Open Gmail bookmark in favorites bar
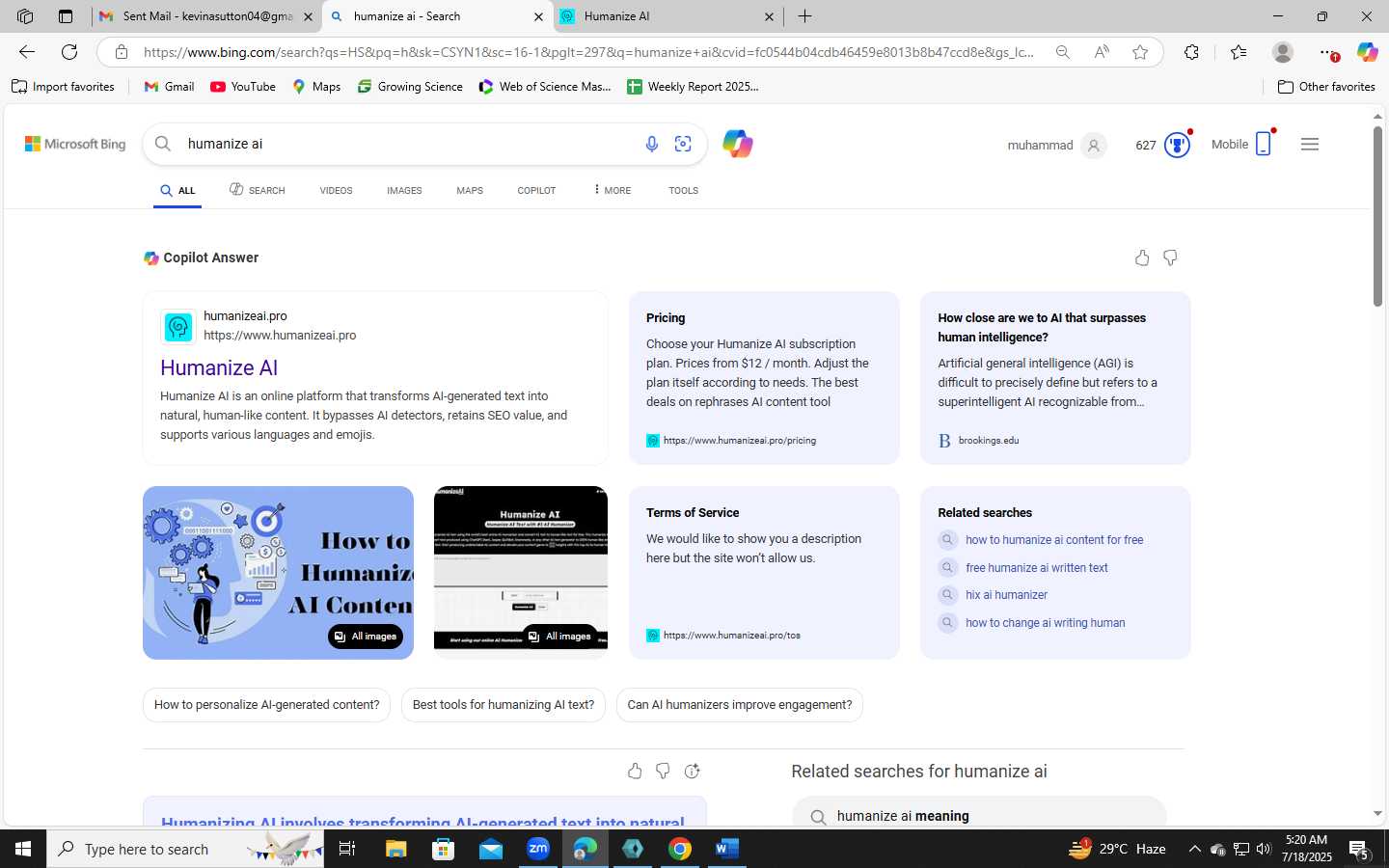This screenshot has width=1389, height=868. click(169, 87)
